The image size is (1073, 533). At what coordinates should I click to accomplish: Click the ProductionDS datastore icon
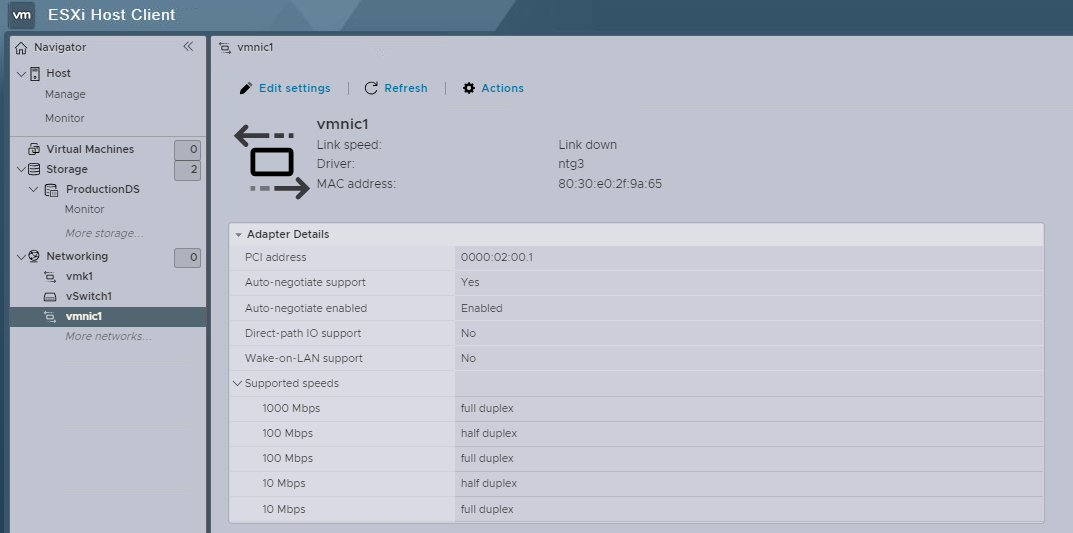click(x=51, y=190)
